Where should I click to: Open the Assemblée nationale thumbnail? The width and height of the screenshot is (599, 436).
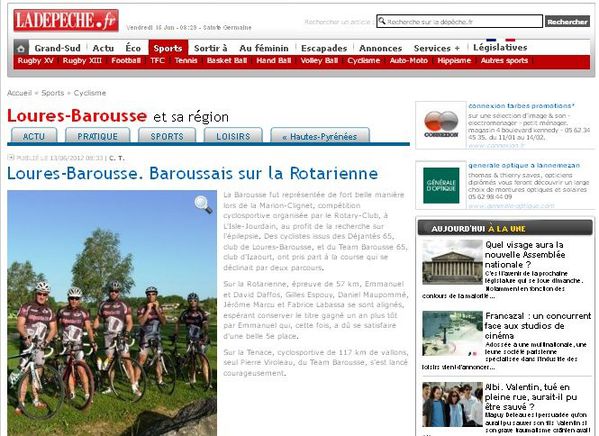pos(452,262)
